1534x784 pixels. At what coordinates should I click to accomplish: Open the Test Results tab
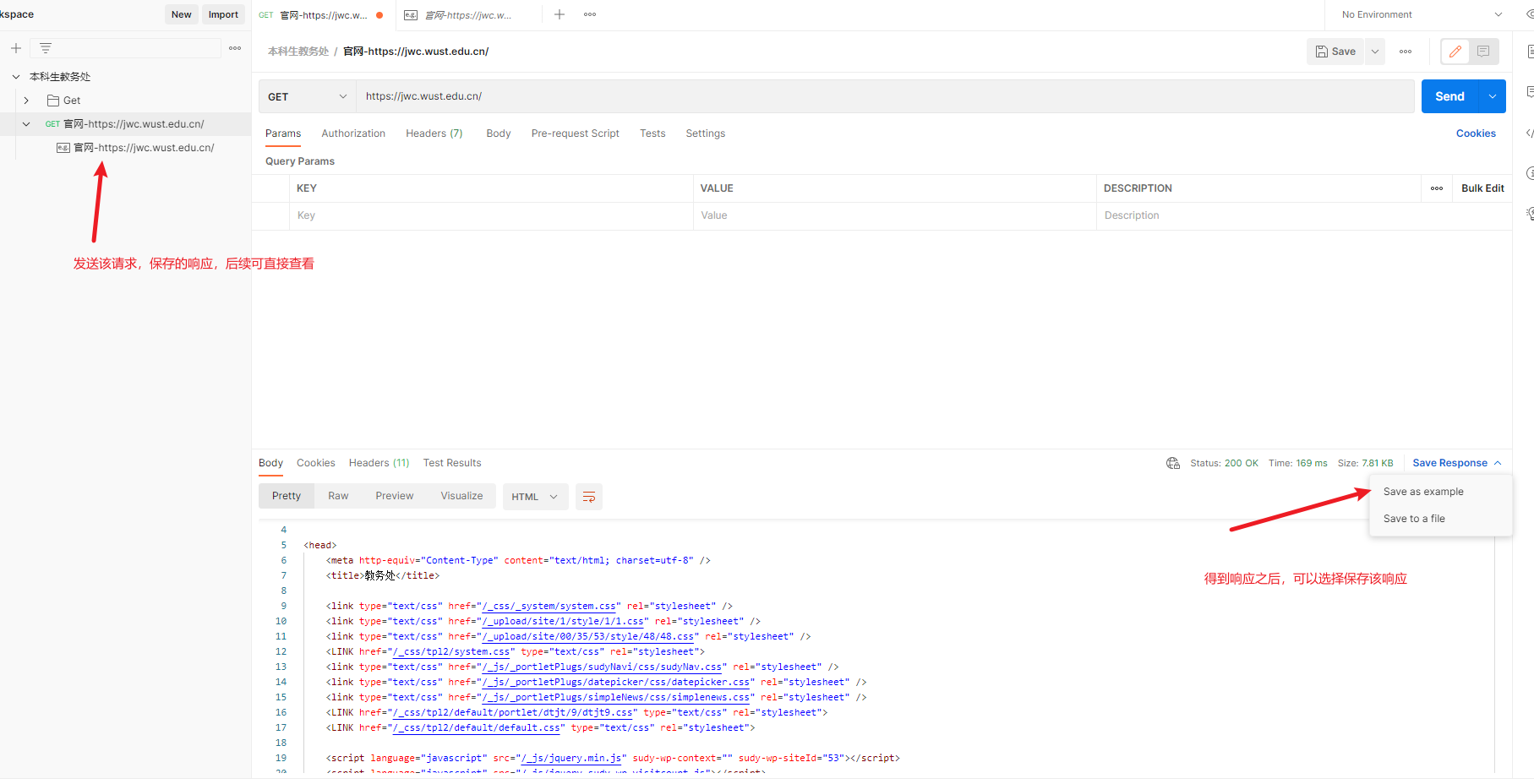tap(452, 463)
